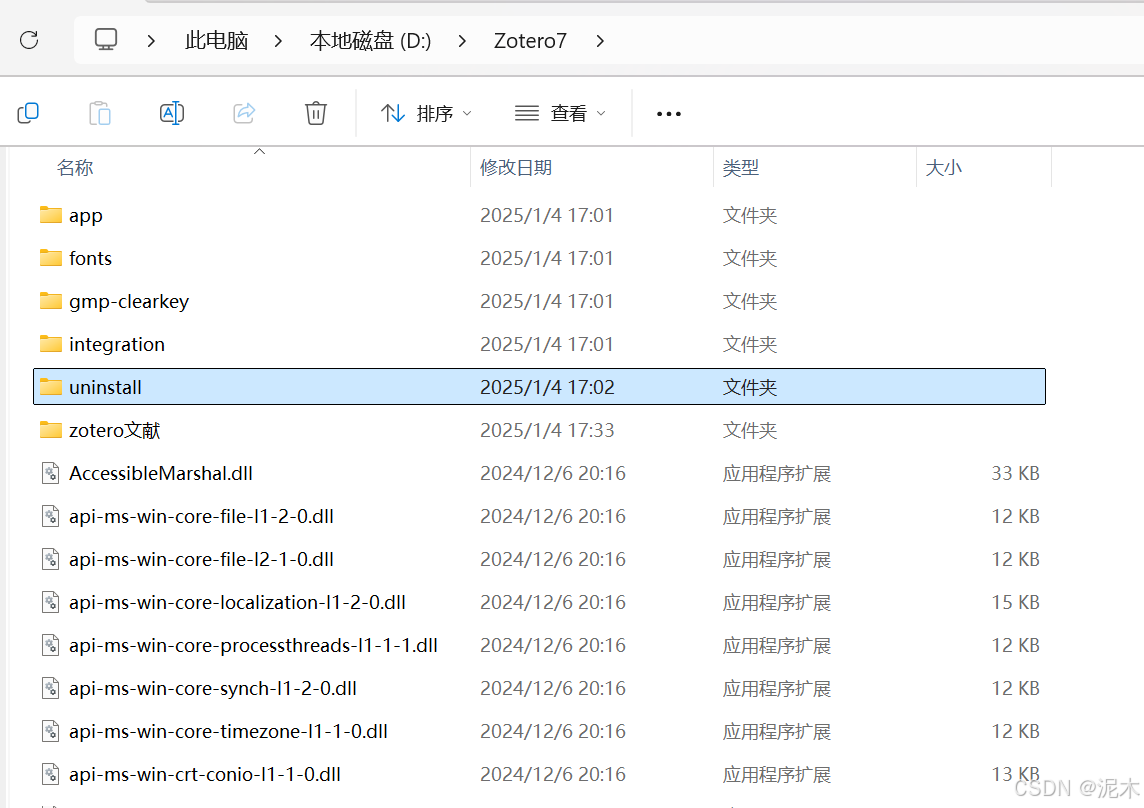
Task: Go to 此电脑 in breadcrumb
Action: [217, 41]
